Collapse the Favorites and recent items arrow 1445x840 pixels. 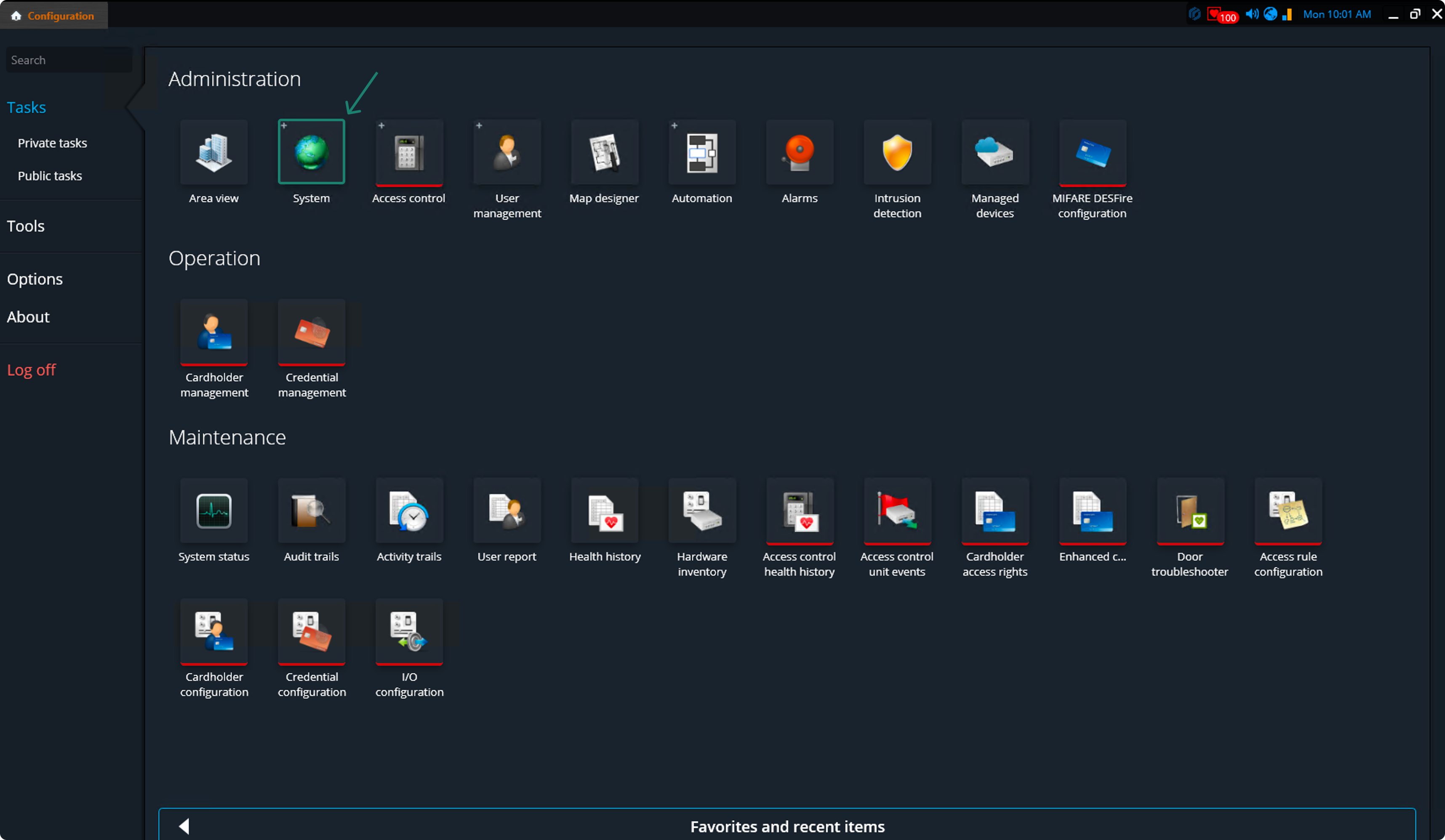pos(184,826)
